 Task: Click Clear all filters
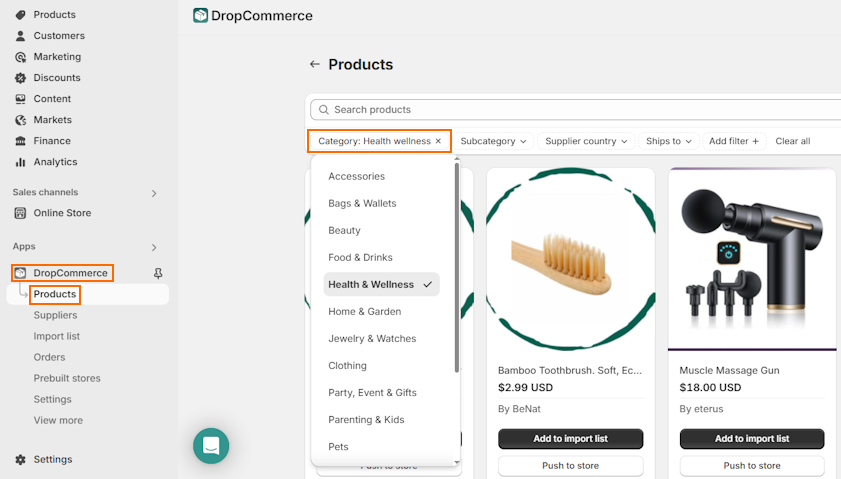tap(792, 141)
